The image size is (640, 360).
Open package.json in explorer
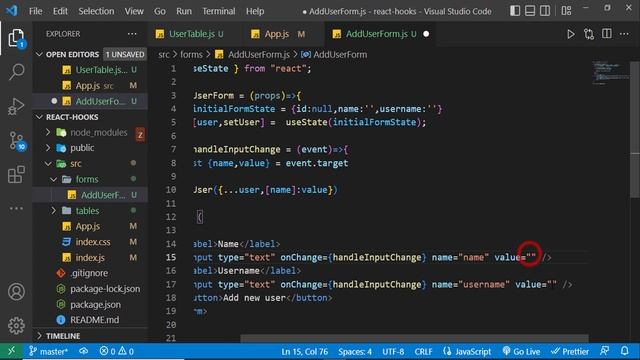click(95, 304)
